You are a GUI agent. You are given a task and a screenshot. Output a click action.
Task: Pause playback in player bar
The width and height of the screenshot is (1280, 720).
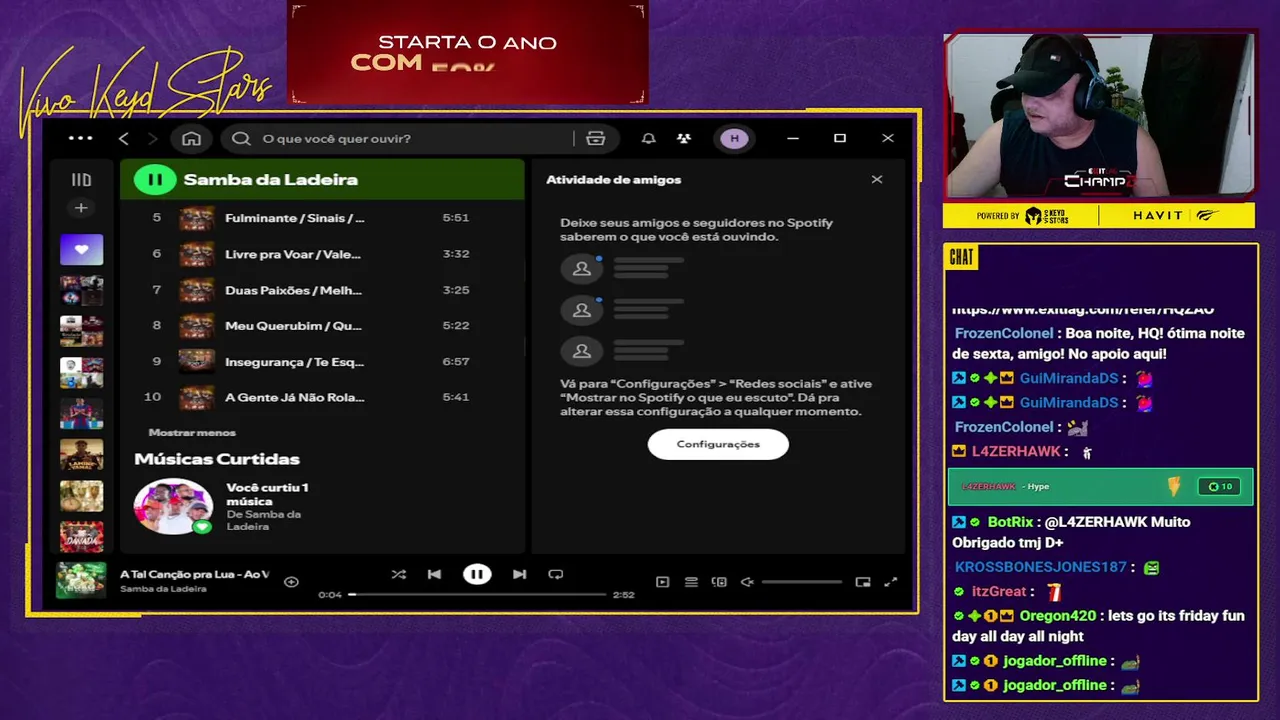click(x=477, y=574)
